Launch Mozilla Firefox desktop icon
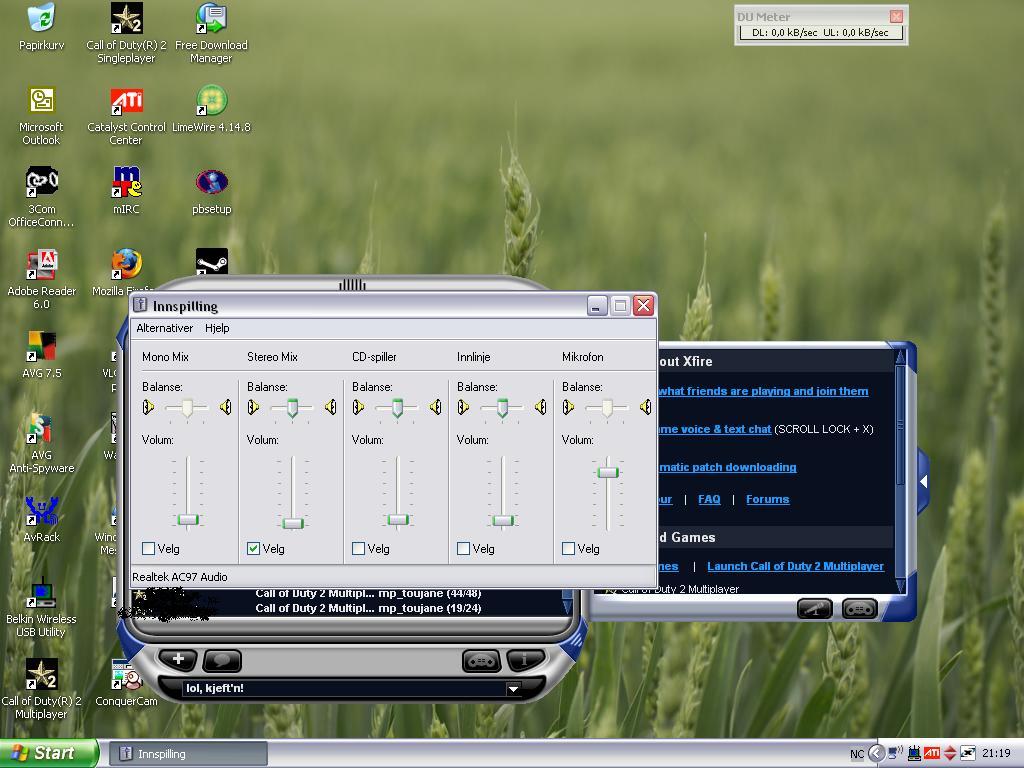Screen dimensions: 1024x768 126,264
